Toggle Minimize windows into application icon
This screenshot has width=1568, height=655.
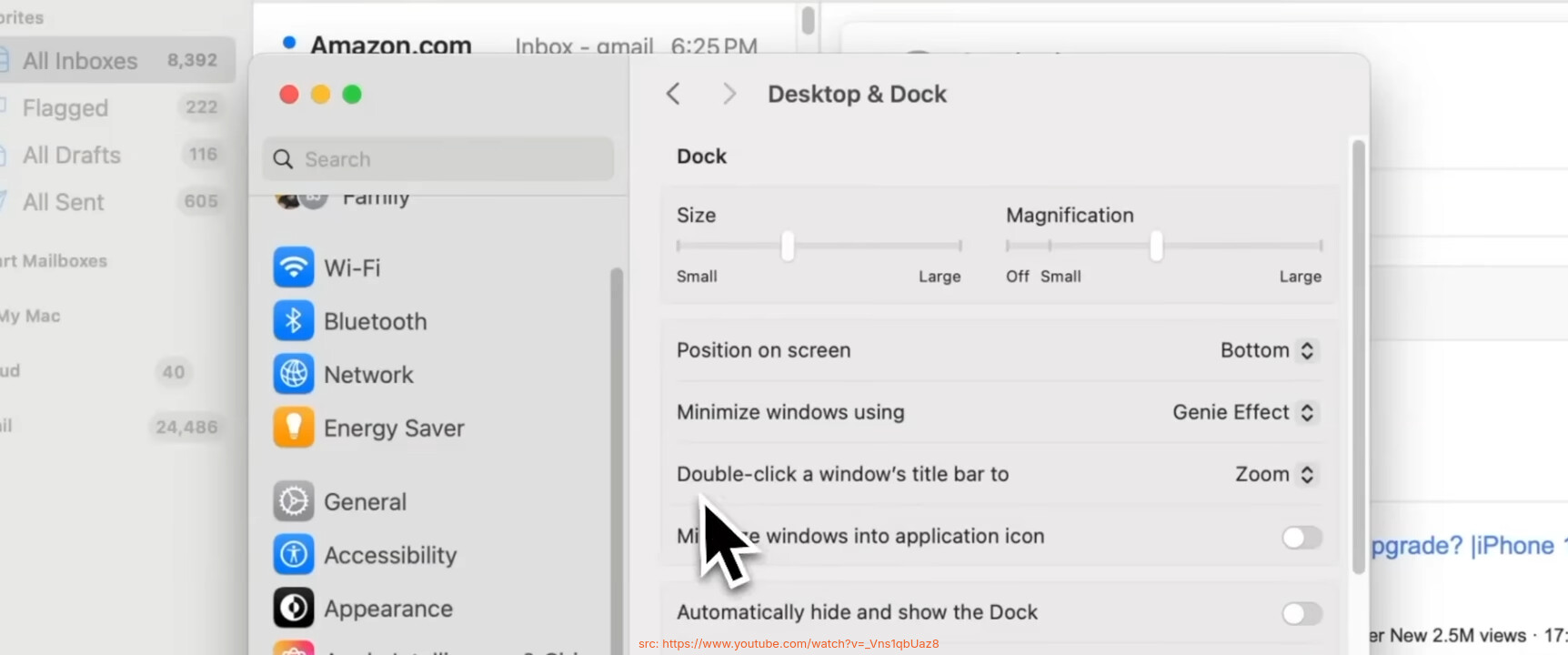tap(1301, 538)
